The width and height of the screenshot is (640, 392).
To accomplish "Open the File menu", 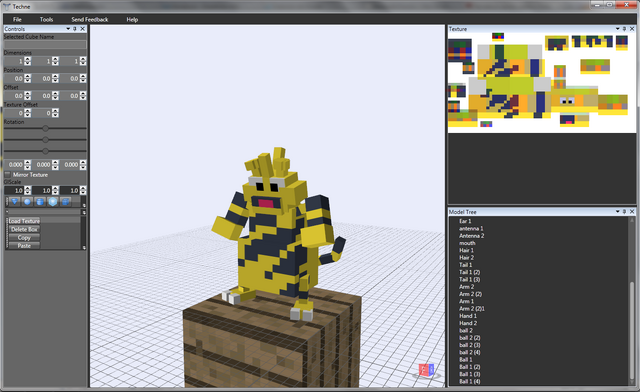I will click(x=17, y=19).
